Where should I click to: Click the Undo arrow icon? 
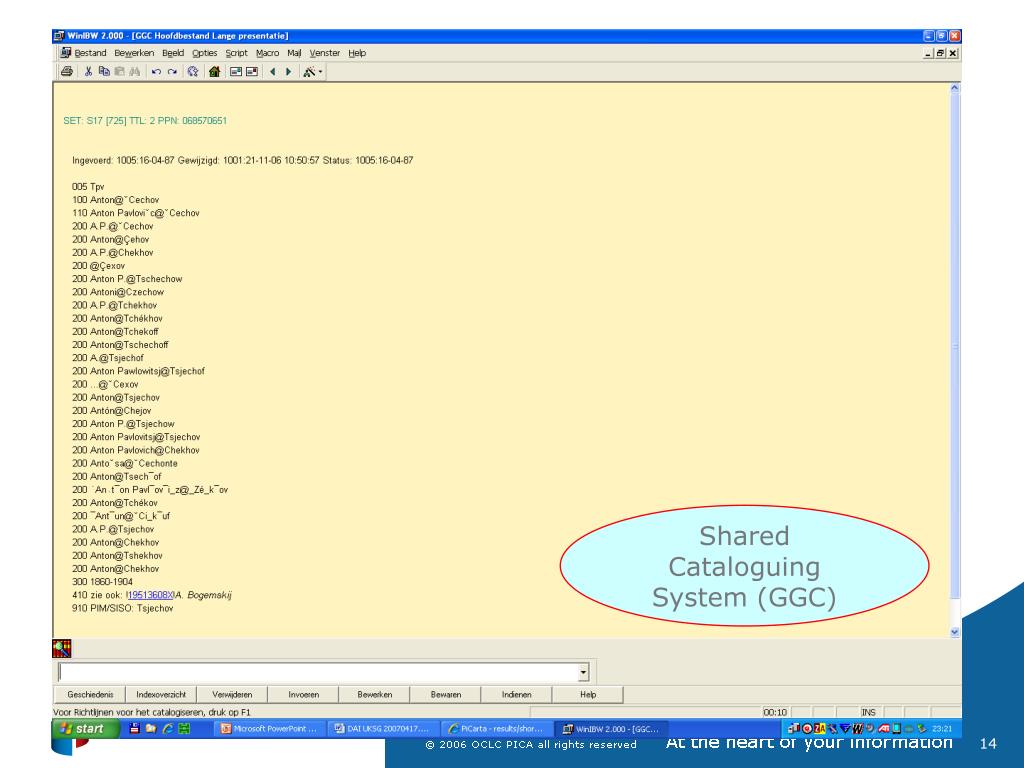[156, 72]
